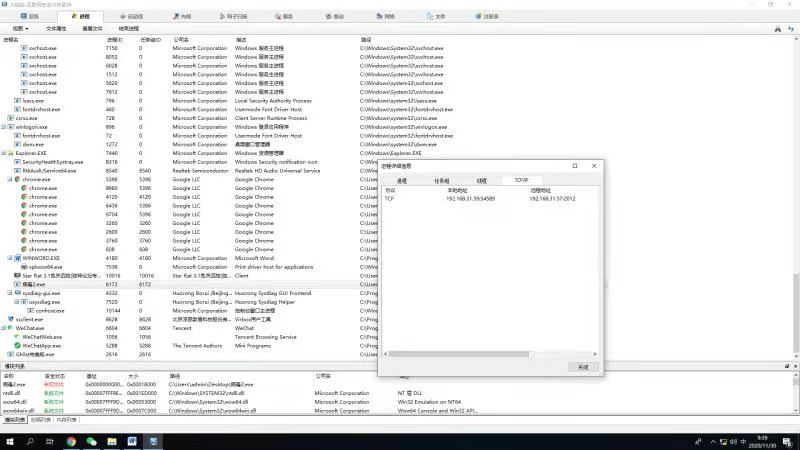This screenshot has height=450, width=800.
Task: Sort the process list by 公司名 column
Action: [181, 39]
